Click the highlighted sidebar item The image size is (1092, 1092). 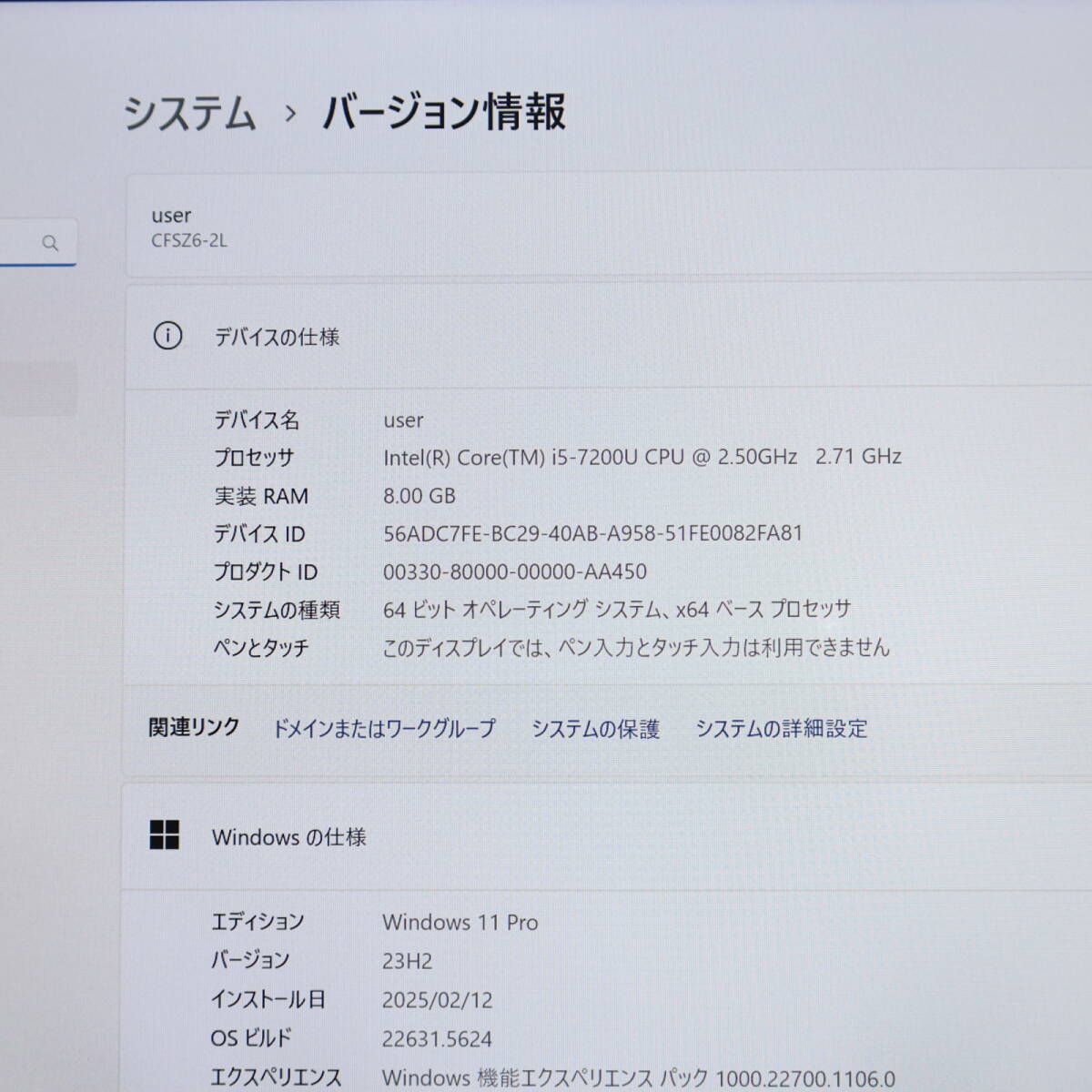[38, 389]
